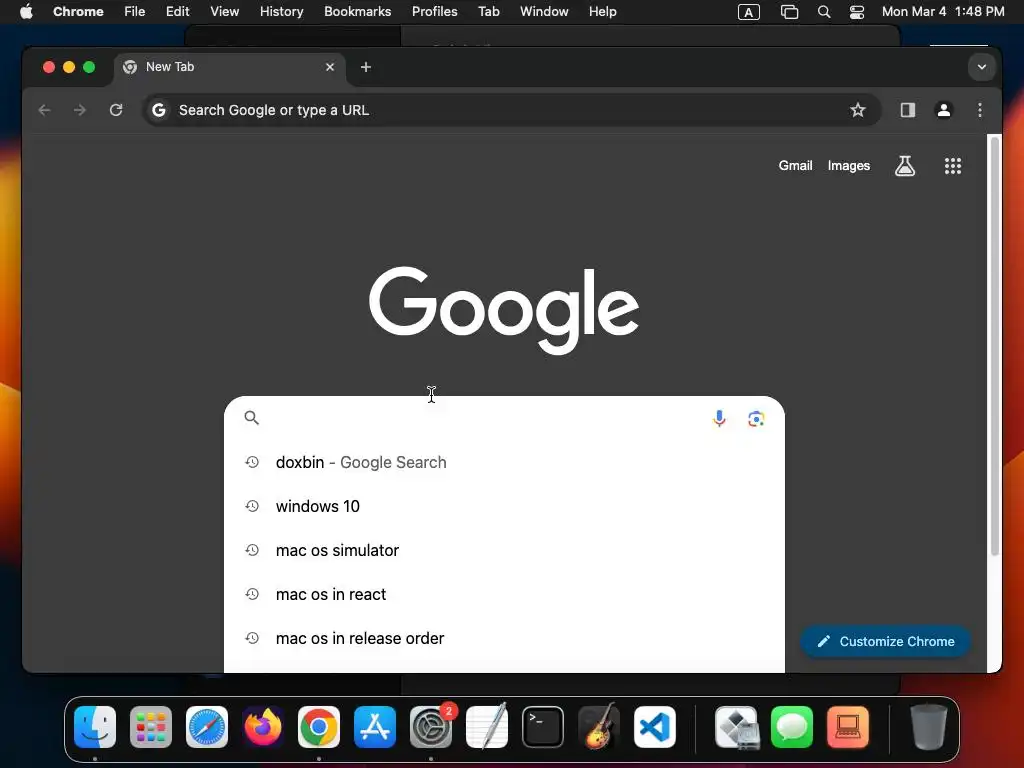Open Search Labs flask icon

pos(904,166)
